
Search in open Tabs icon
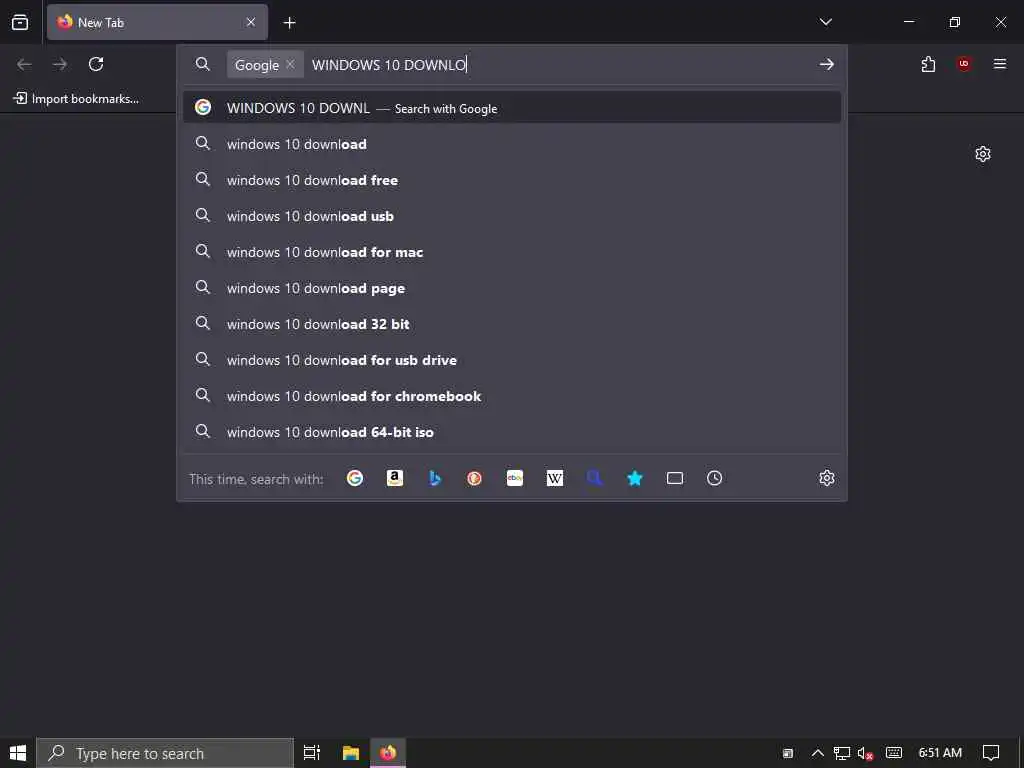click(675, 478)
